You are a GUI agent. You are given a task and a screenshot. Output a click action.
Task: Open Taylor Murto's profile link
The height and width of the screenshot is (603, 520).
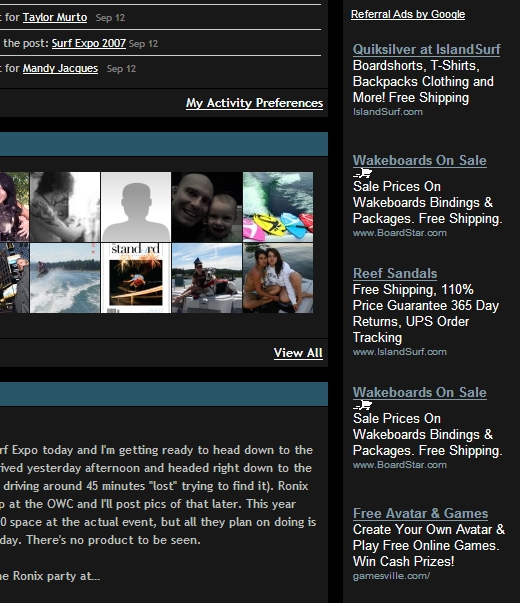point(55,17)
